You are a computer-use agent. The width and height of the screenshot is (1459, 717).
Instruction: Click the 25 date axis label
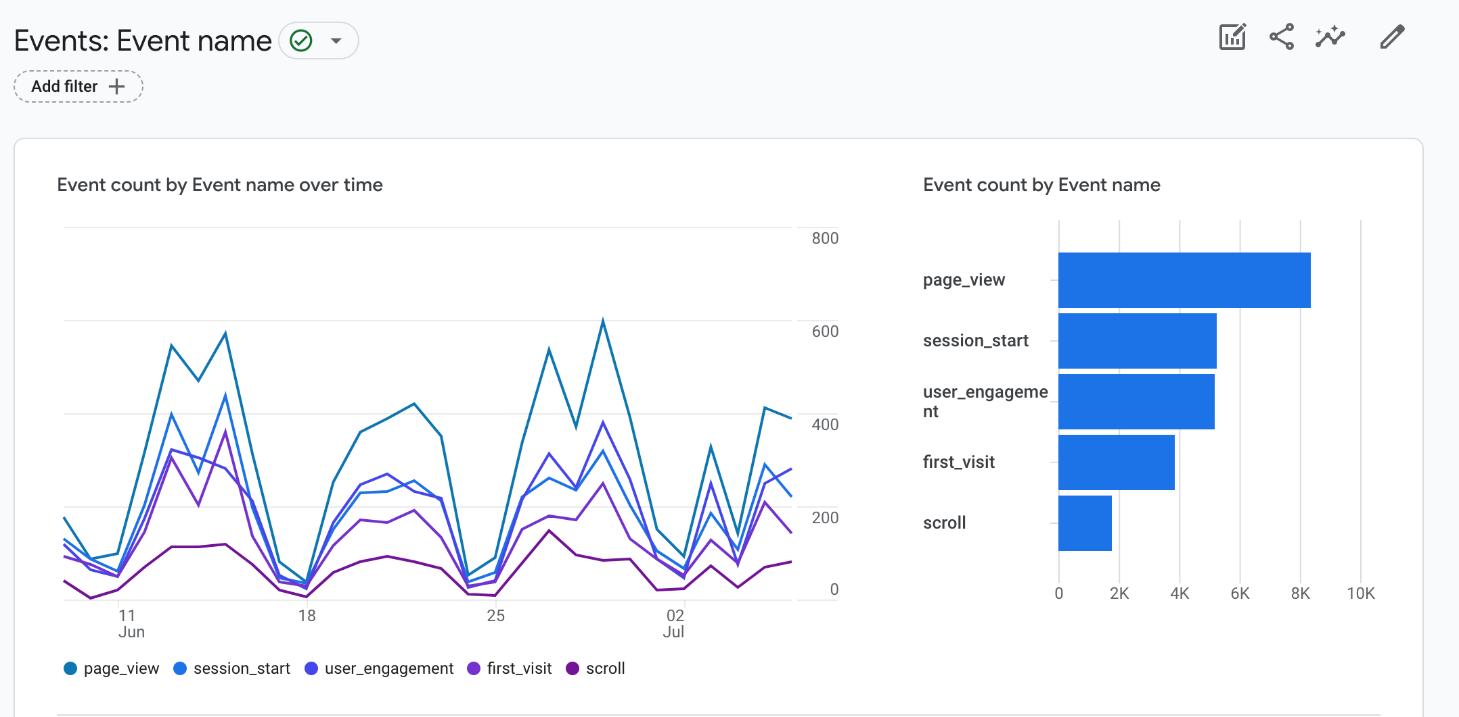click(495, 615)
